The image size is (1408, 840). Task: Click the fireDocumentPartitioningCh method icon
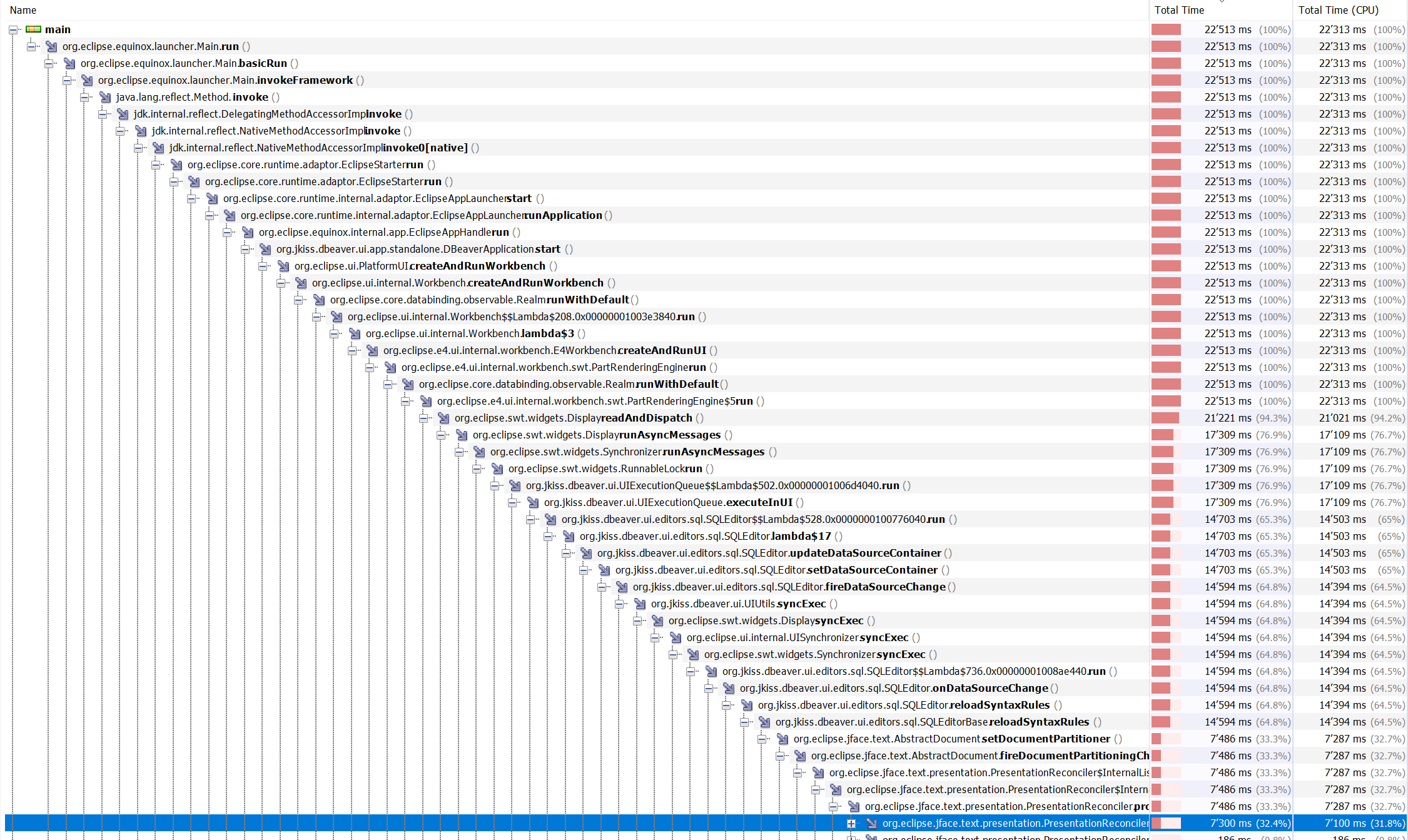coord(800,756)
